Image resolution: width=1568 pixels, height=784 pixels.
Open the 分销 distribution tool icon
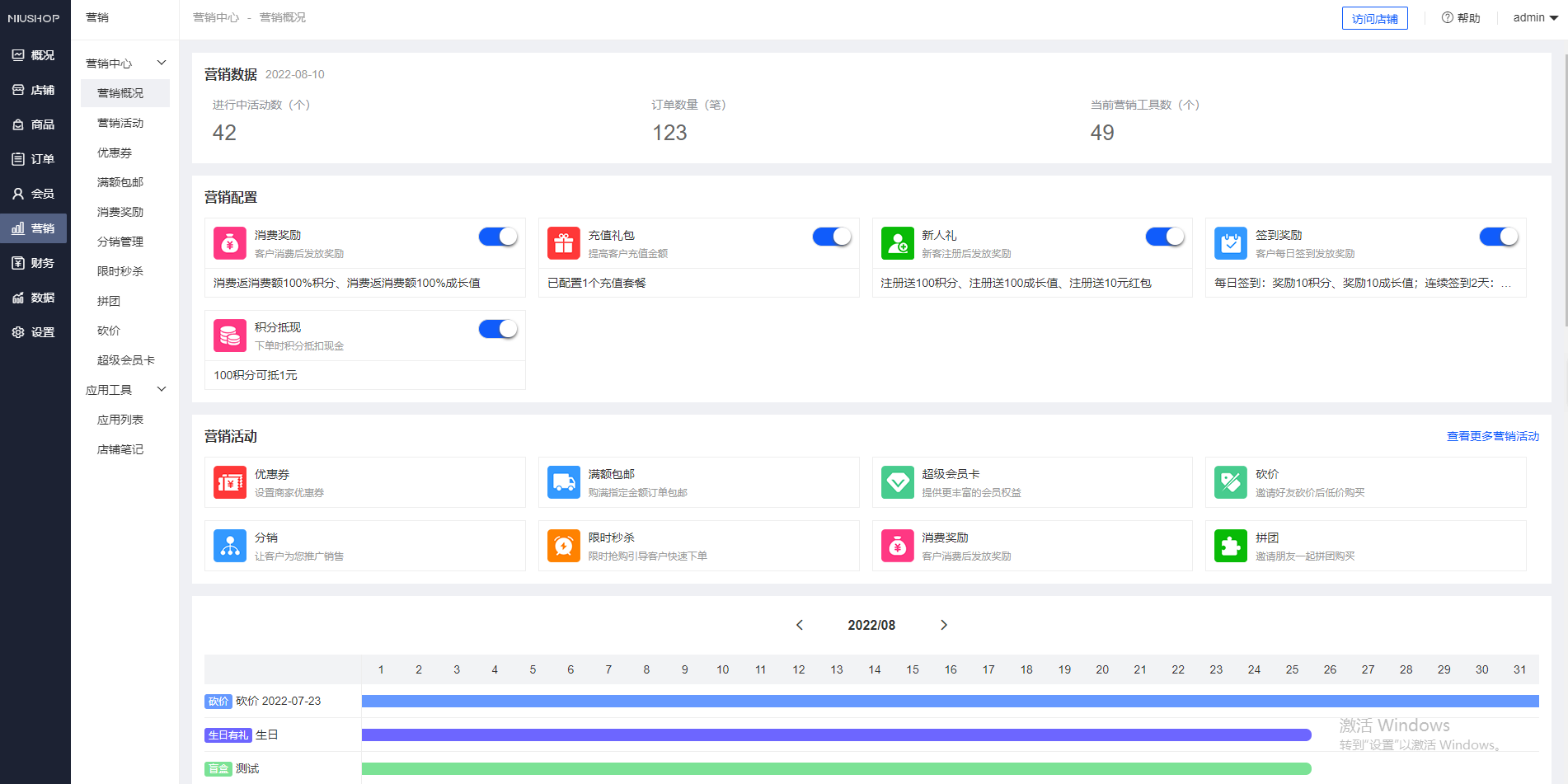(229, 545)
